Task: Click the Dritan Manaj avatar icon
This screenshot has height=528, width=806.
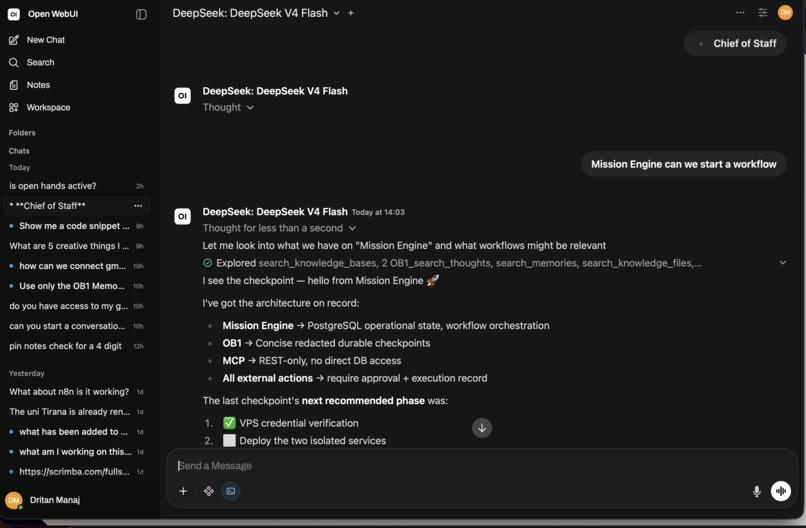Action: click(14, 500)
